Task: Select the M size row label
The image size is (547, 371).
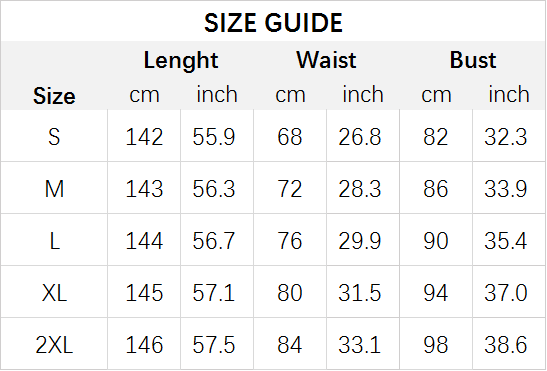Action: coord(54,189)
